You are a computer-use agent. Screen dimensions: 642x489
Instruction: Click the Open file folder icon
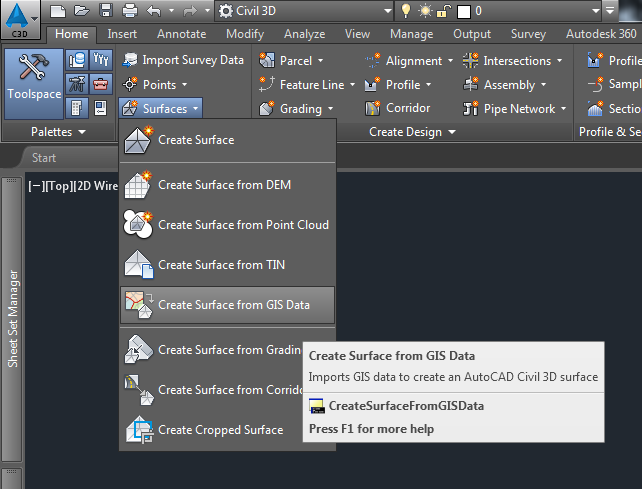tap(81, 11)
